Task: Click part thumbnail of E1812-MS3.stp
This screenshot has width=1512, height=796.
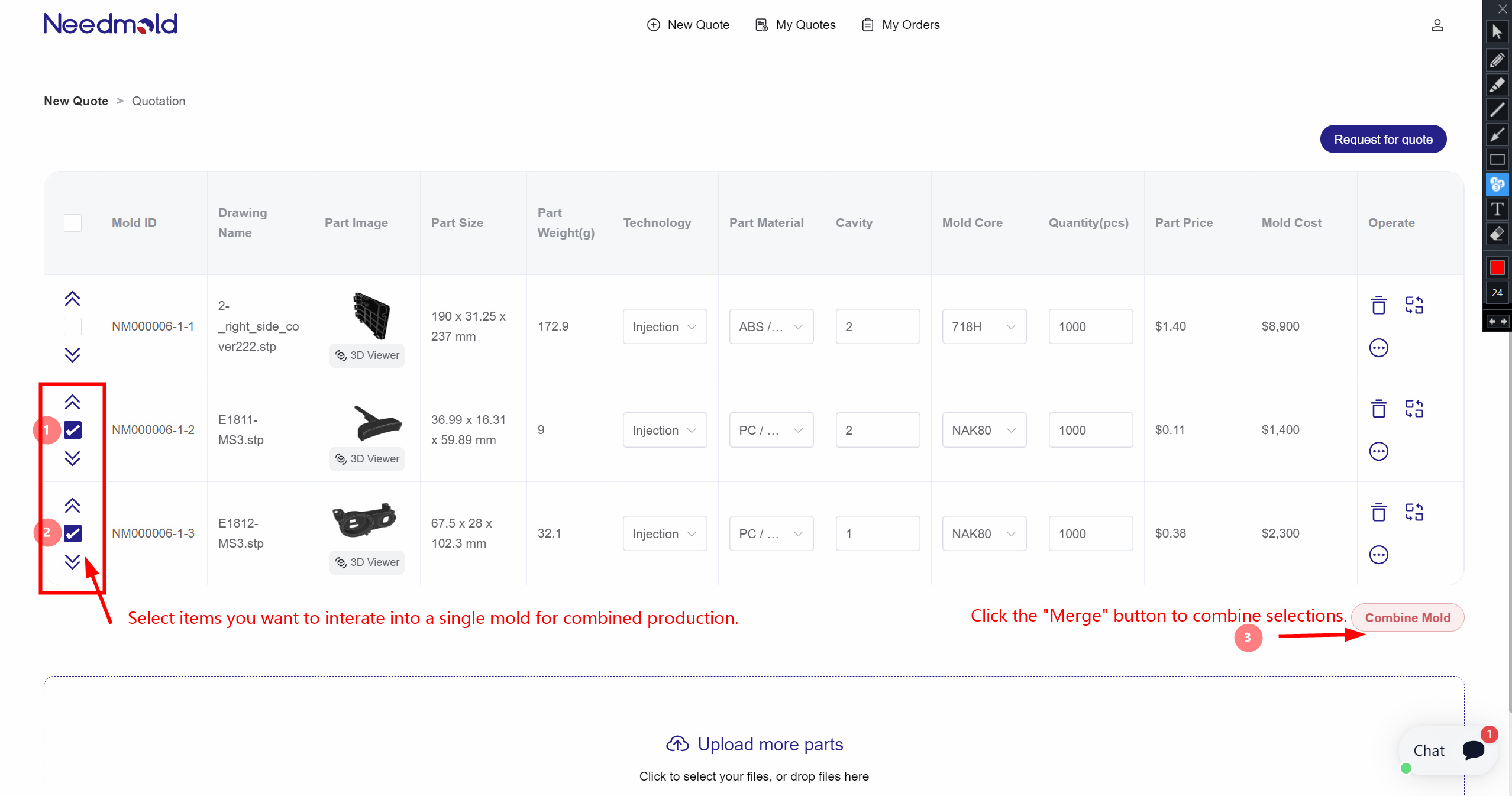Action: click(364, 520)
